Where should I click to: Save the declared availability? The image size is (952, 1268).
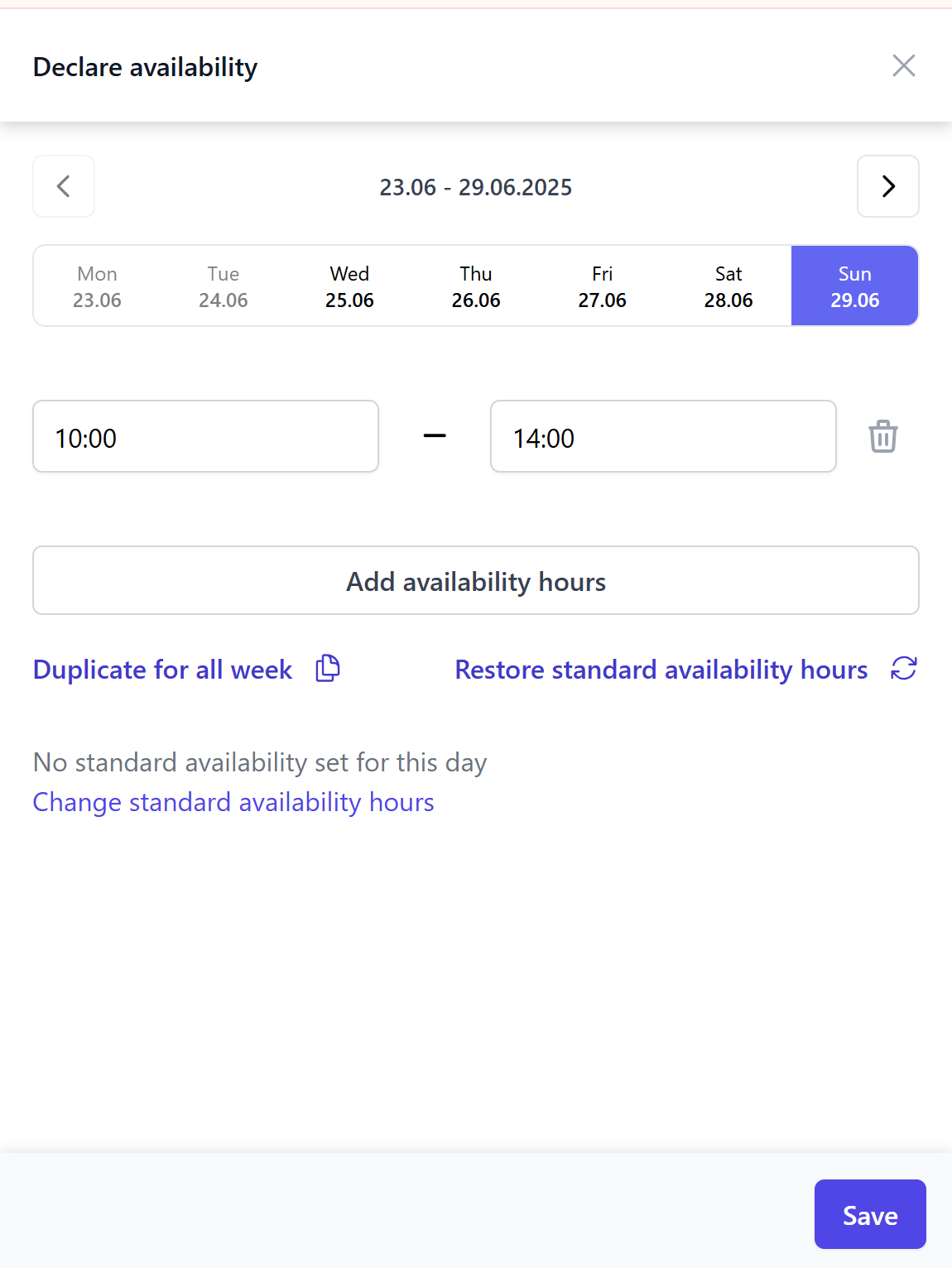[x=869, y=1214]
